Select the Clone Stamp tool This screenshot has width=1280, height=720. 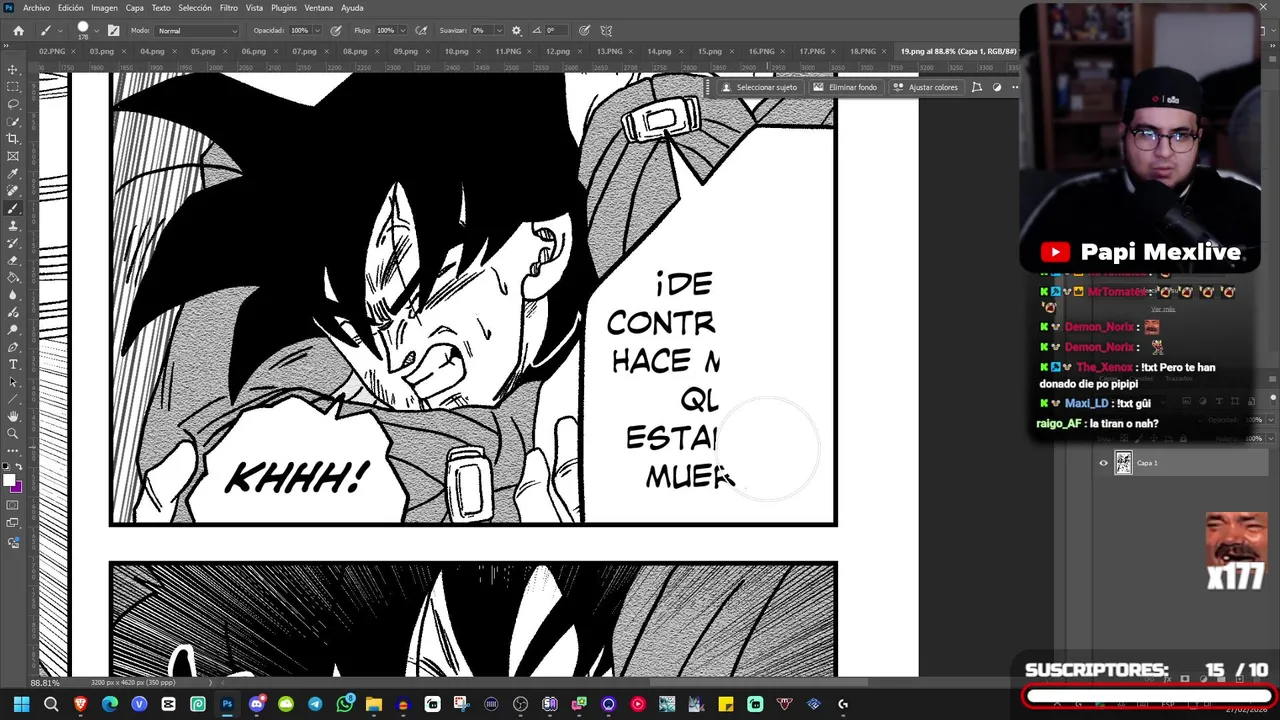click(x=13, y=226)
